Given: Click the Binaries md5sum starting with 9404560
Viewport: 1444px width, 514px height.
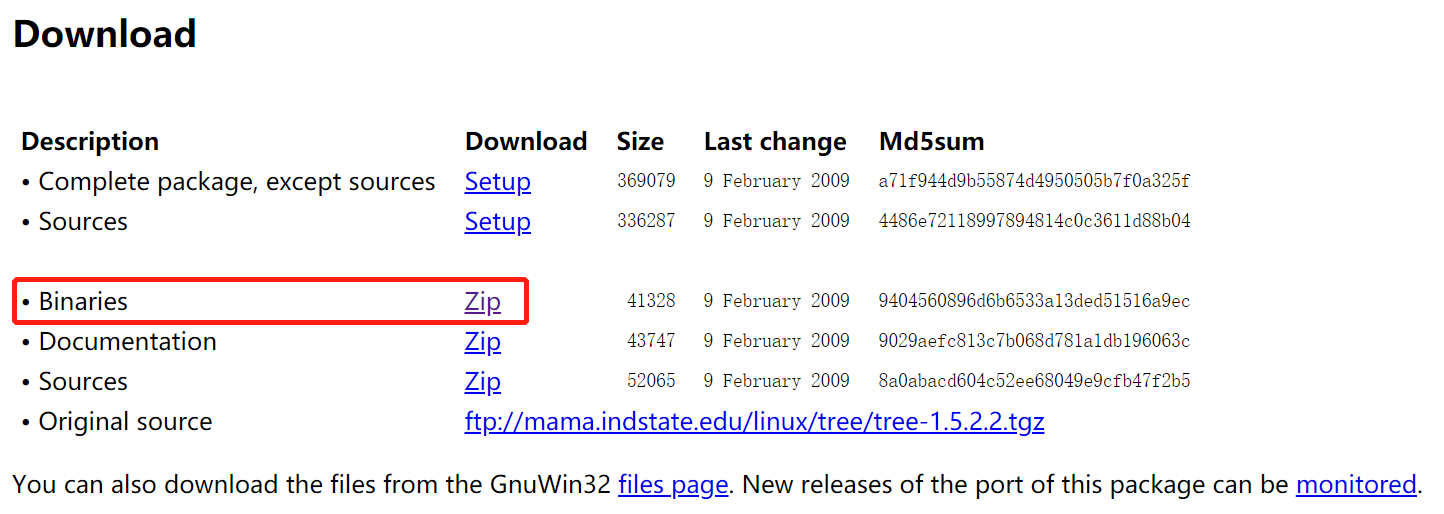Looking at the screenshot, I should tap(1034, 301).
